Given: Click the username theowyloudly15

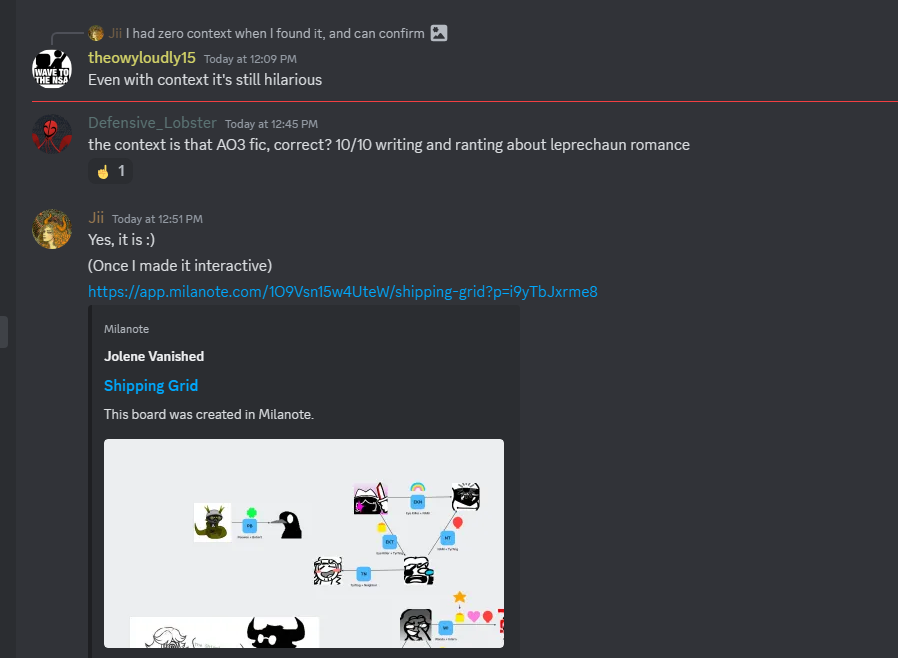Looking at the screenshot, I should coord(142,58).
